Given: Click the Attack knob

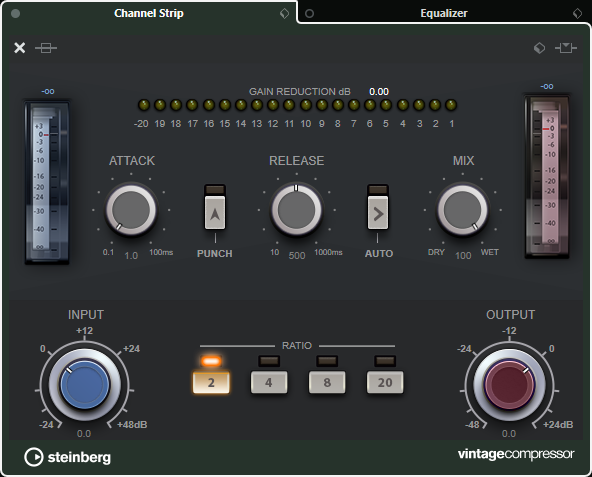Looking at the screenshot, I should click(x=131, y=210).
